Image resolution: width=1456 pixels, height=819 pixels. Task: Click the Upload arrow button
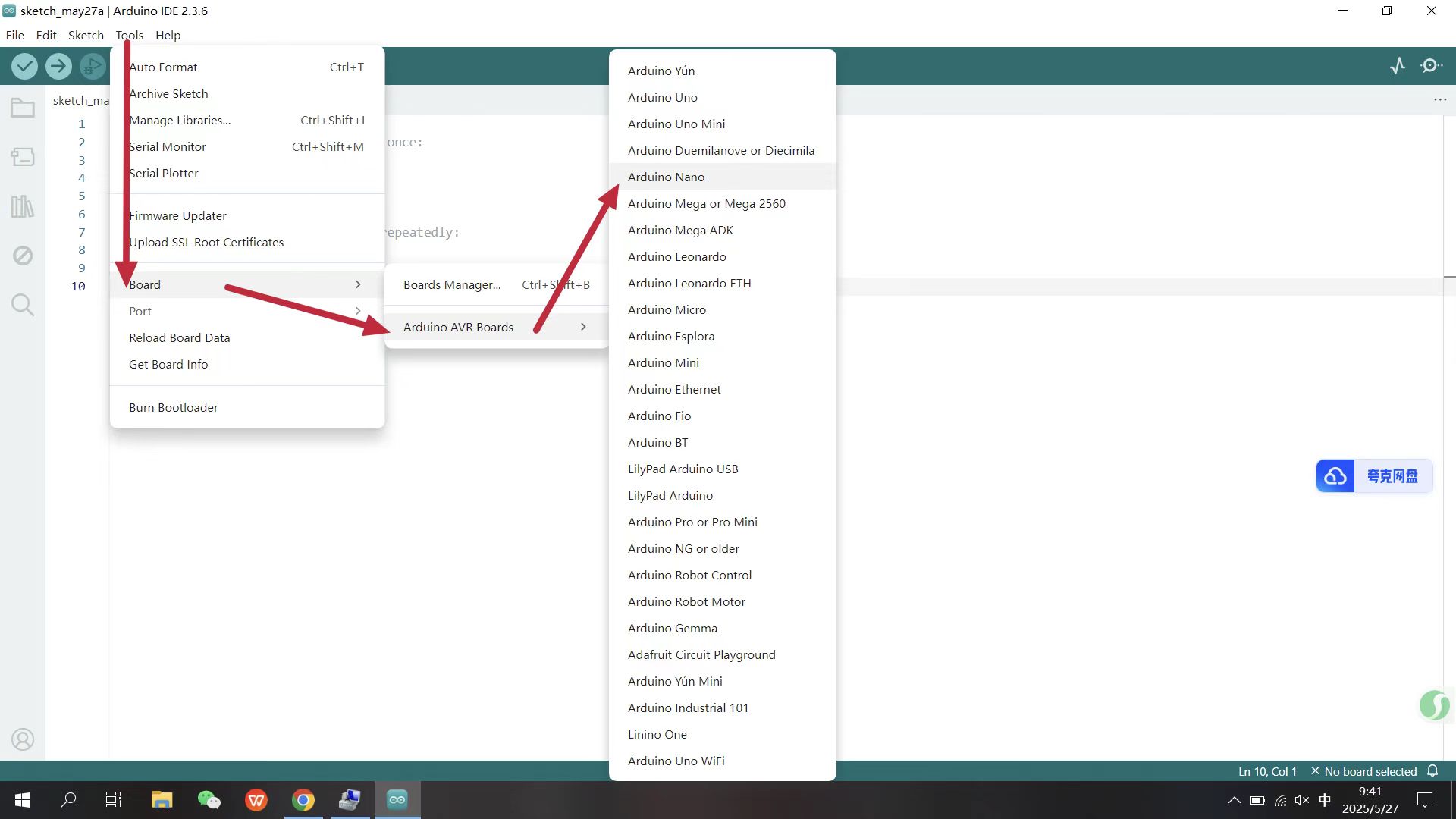point(58,67)
